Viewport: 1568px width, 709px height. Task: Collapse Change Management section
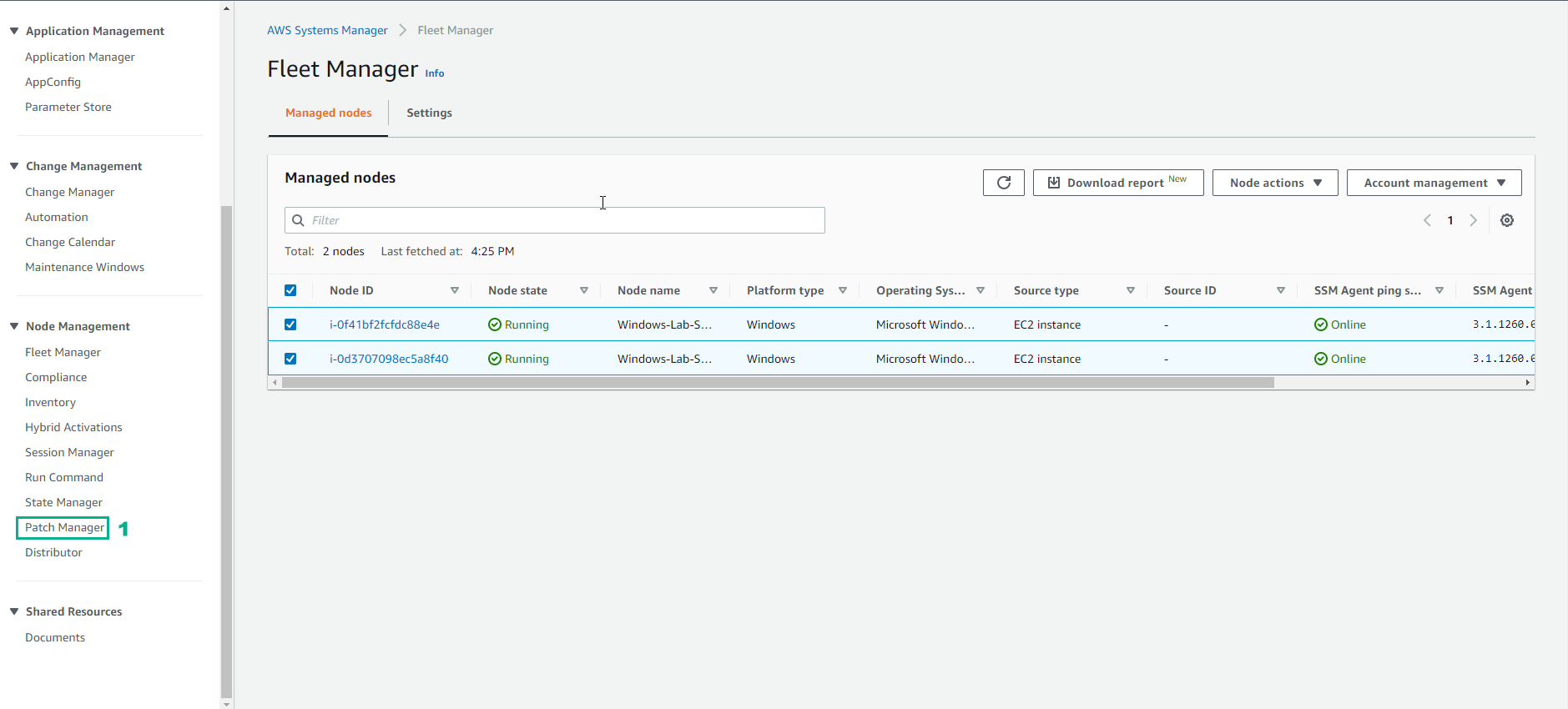click(14, 166)
